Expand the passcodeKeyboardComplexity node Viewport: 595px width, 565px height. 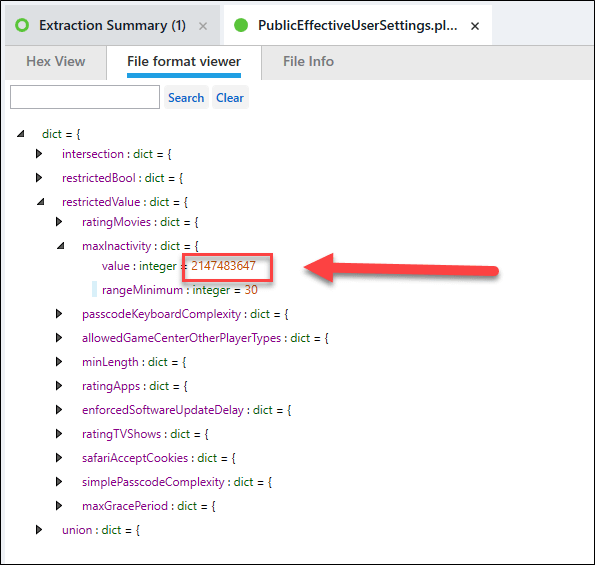pos(59,314)
